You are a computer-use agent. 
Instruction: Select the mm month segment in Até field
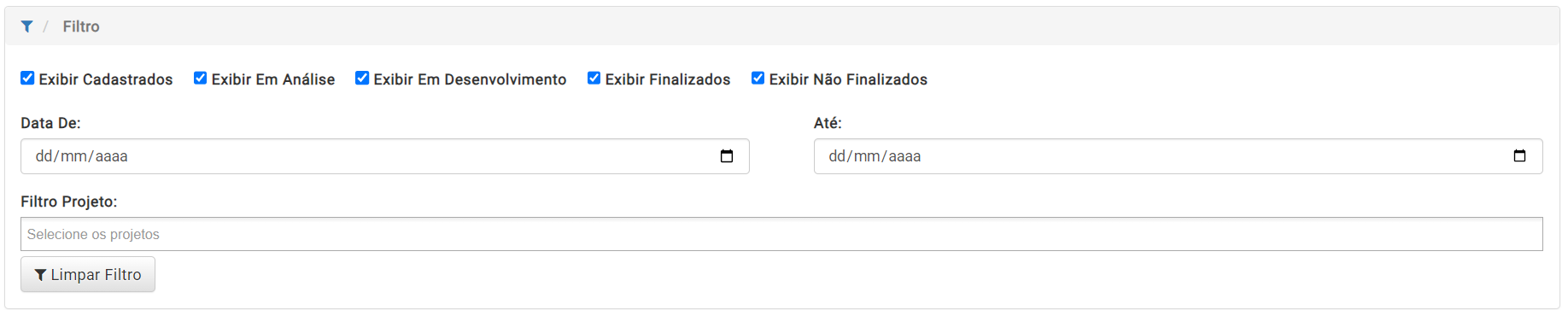(x=867, y=156)
